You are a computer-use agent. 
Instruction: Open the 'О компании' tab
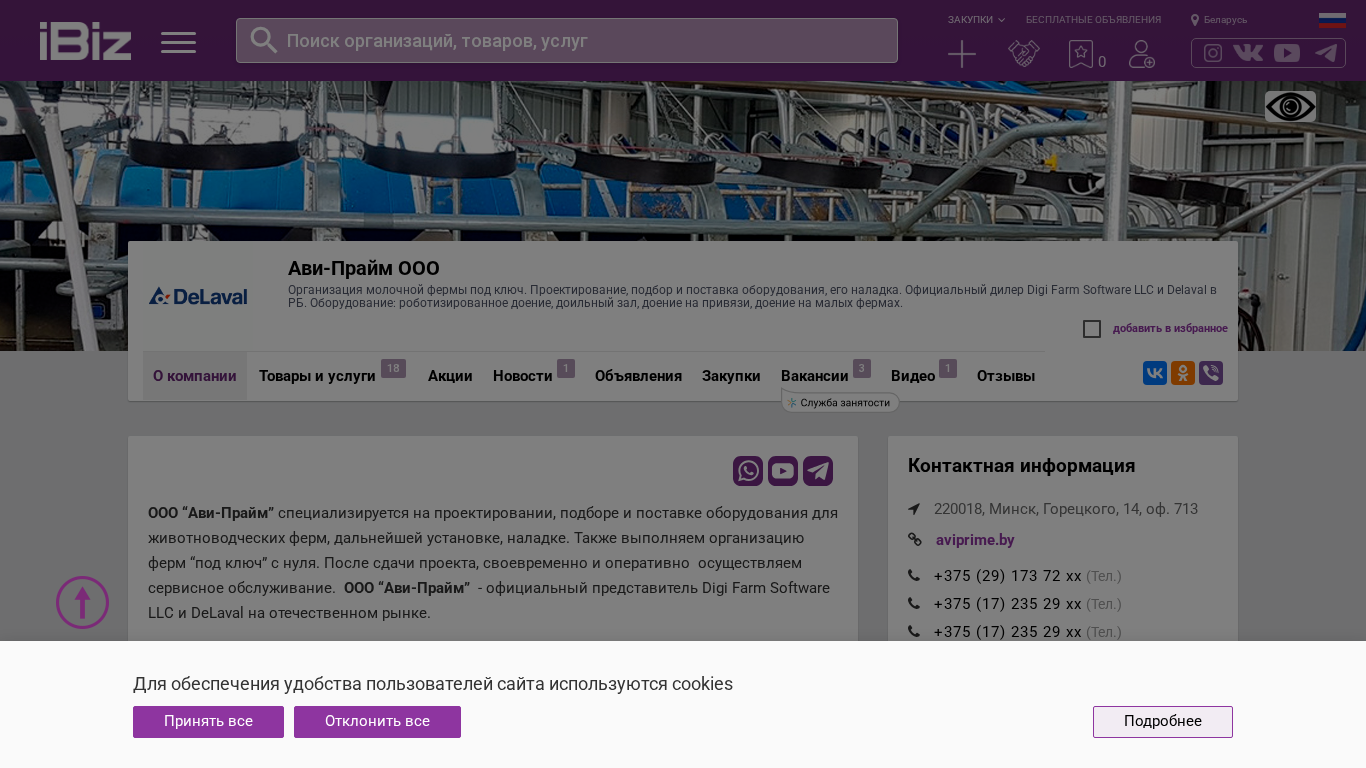195,376
